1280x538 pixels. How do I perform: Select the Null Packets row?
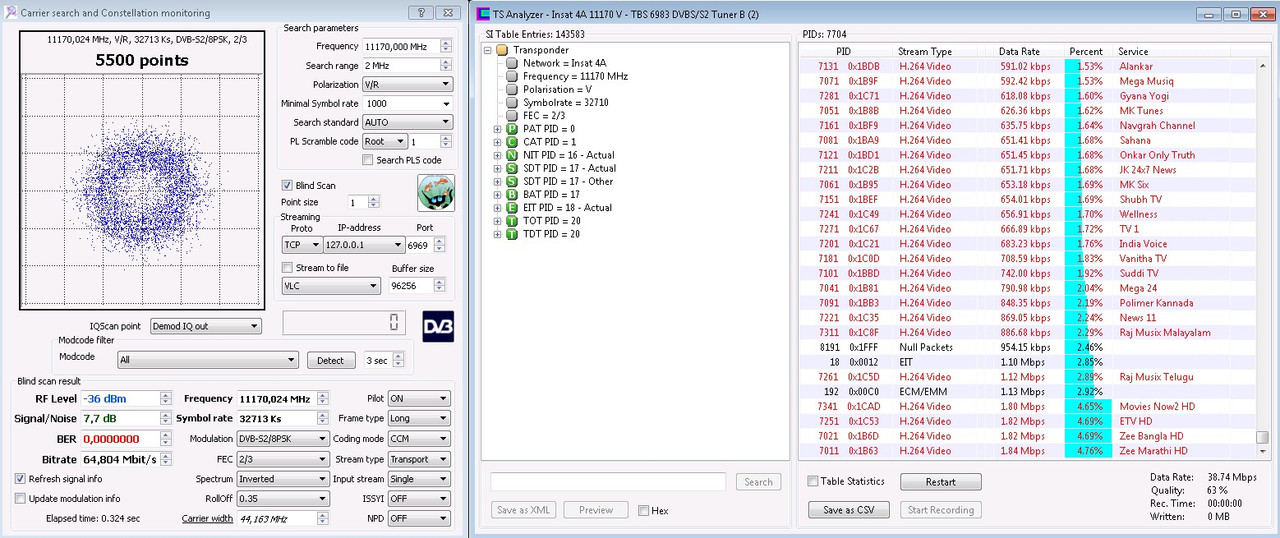[x=1028, y=347]
